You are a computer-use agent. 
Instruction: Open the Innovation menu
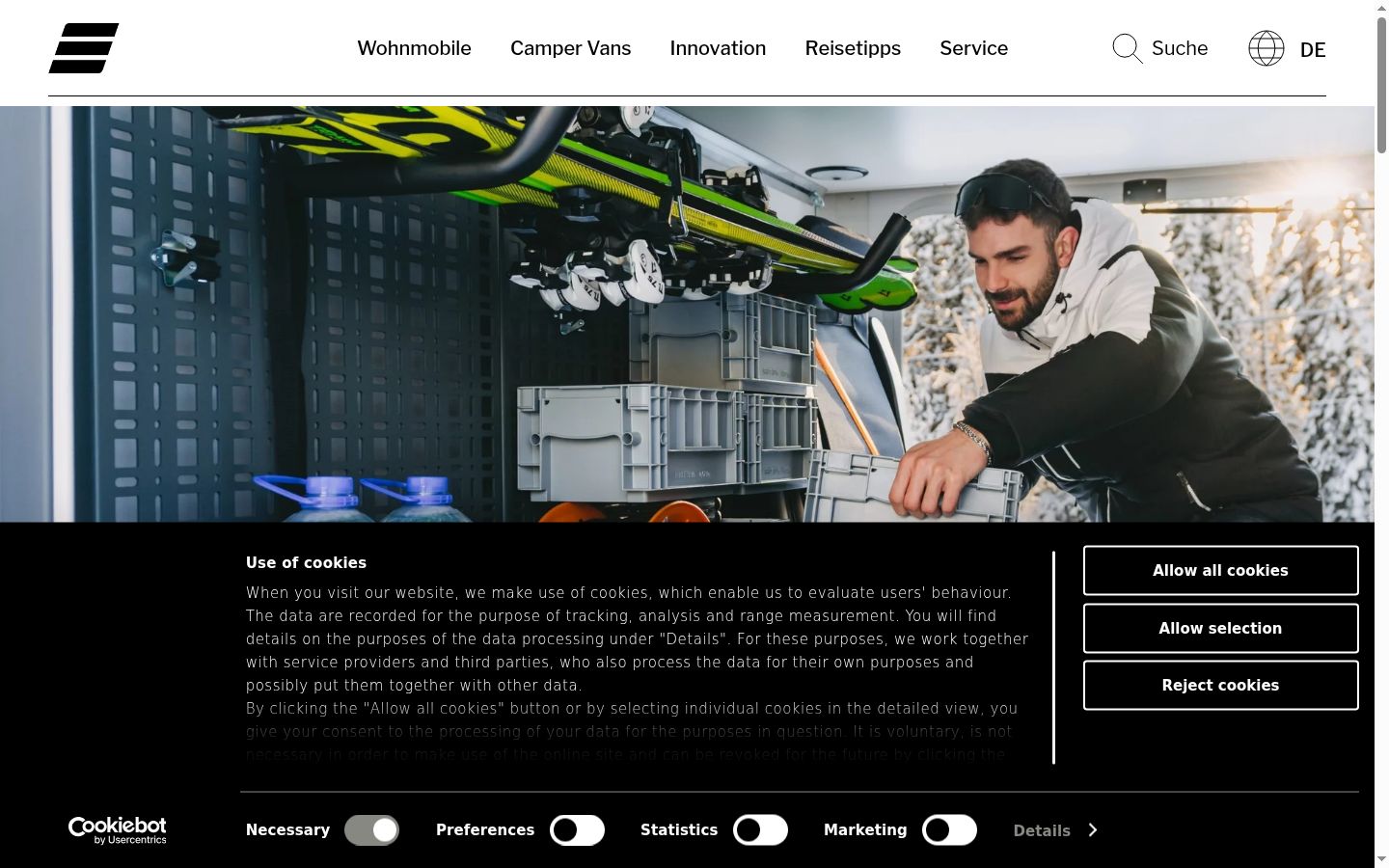pyautogui.click(x=718, y=48)
